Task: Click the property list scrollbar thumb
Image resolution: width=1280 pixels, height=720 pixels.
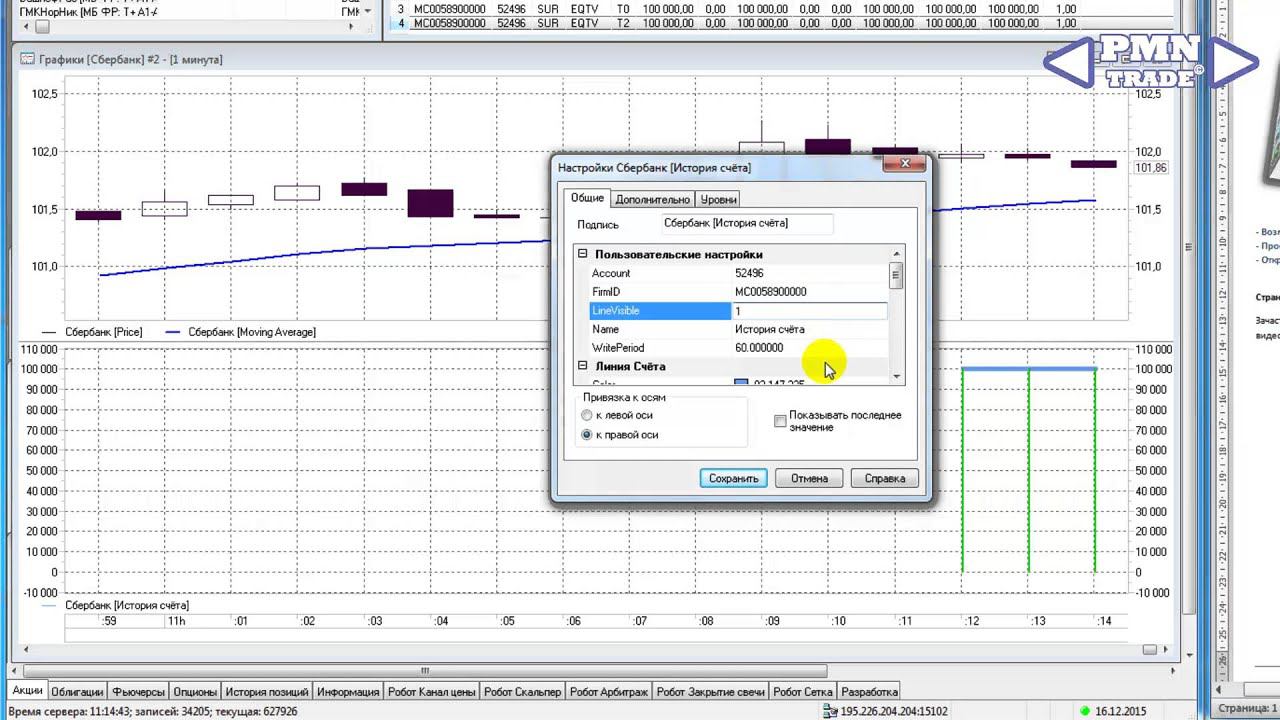Action: [896, 276]
